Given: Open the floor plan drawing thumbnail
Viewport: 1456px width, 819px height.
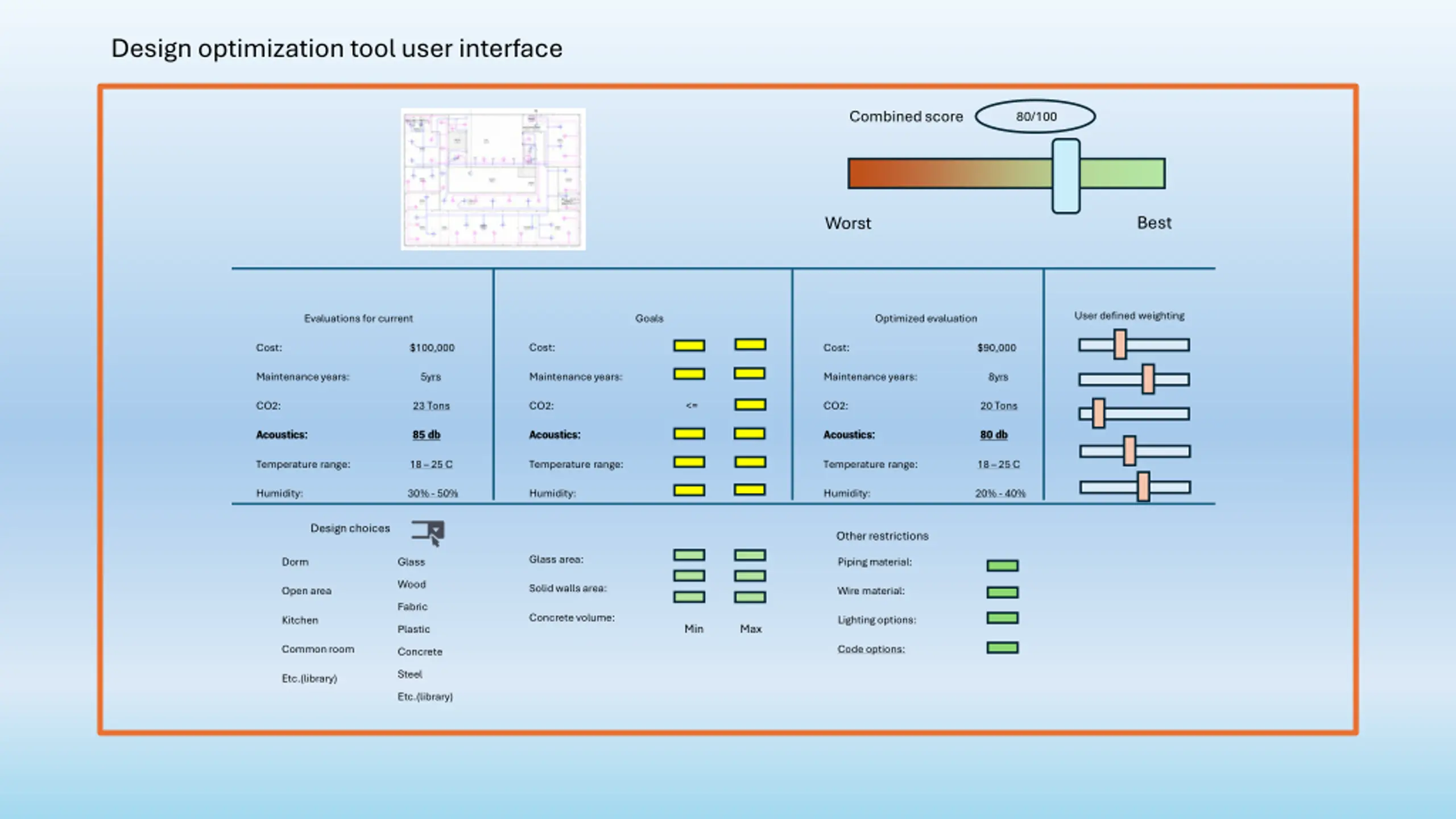Looking at the screenshot, I should point(493,179).
